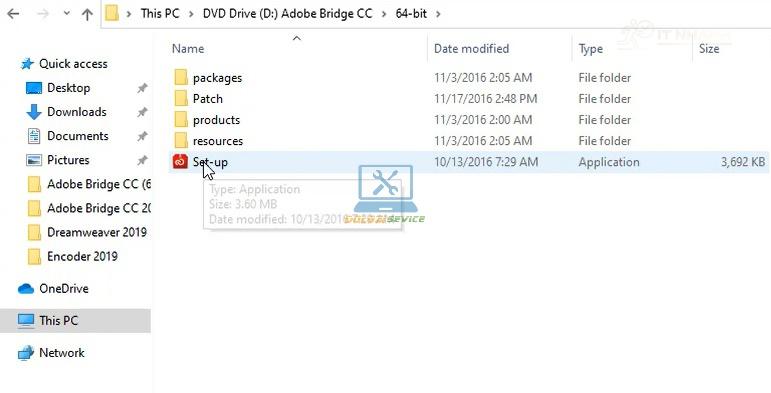Screen dimensions: 771x393
Task: Select the resources folder row
Action: pos(469,141)
